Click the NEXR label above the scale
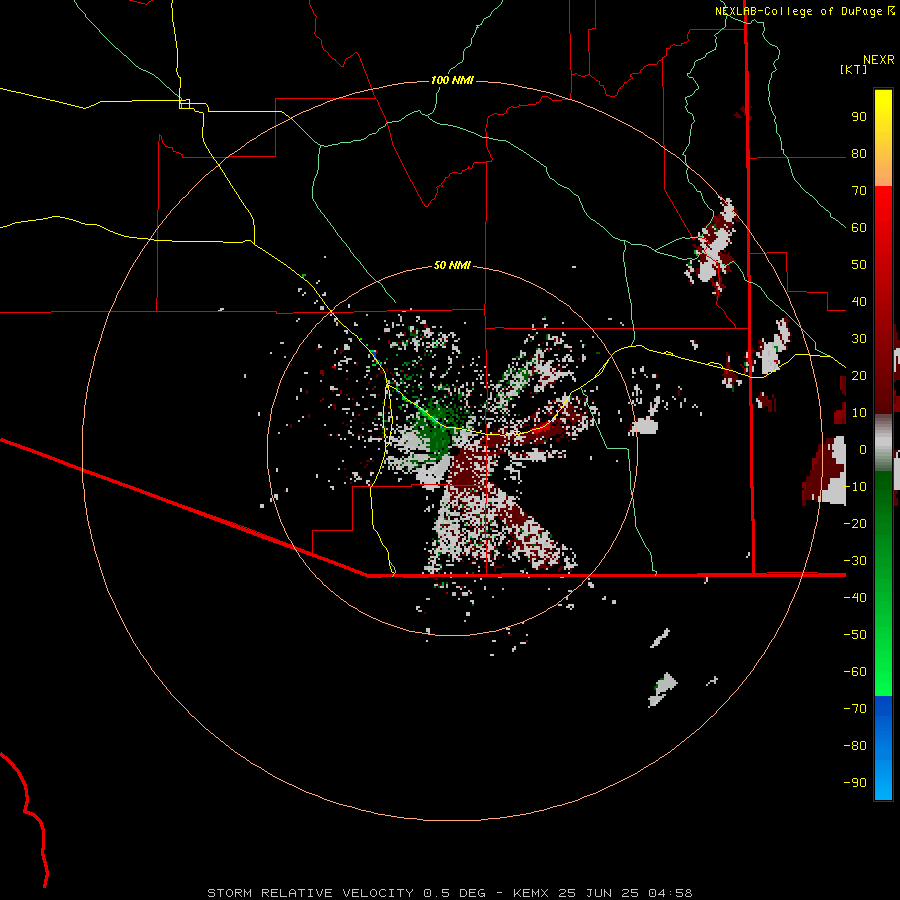This screenshot has height=900, width=900. coord(878,60)
